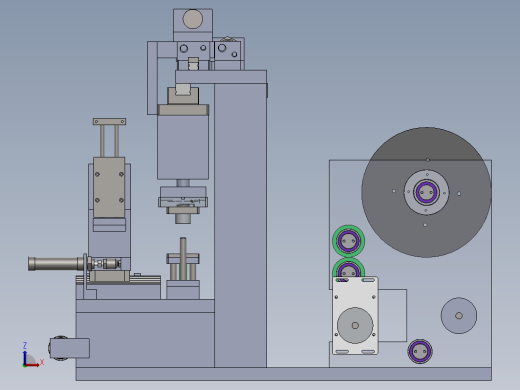Select the small block with wheel at lower left
The image size is (520, 390).
tap(70, 348)
